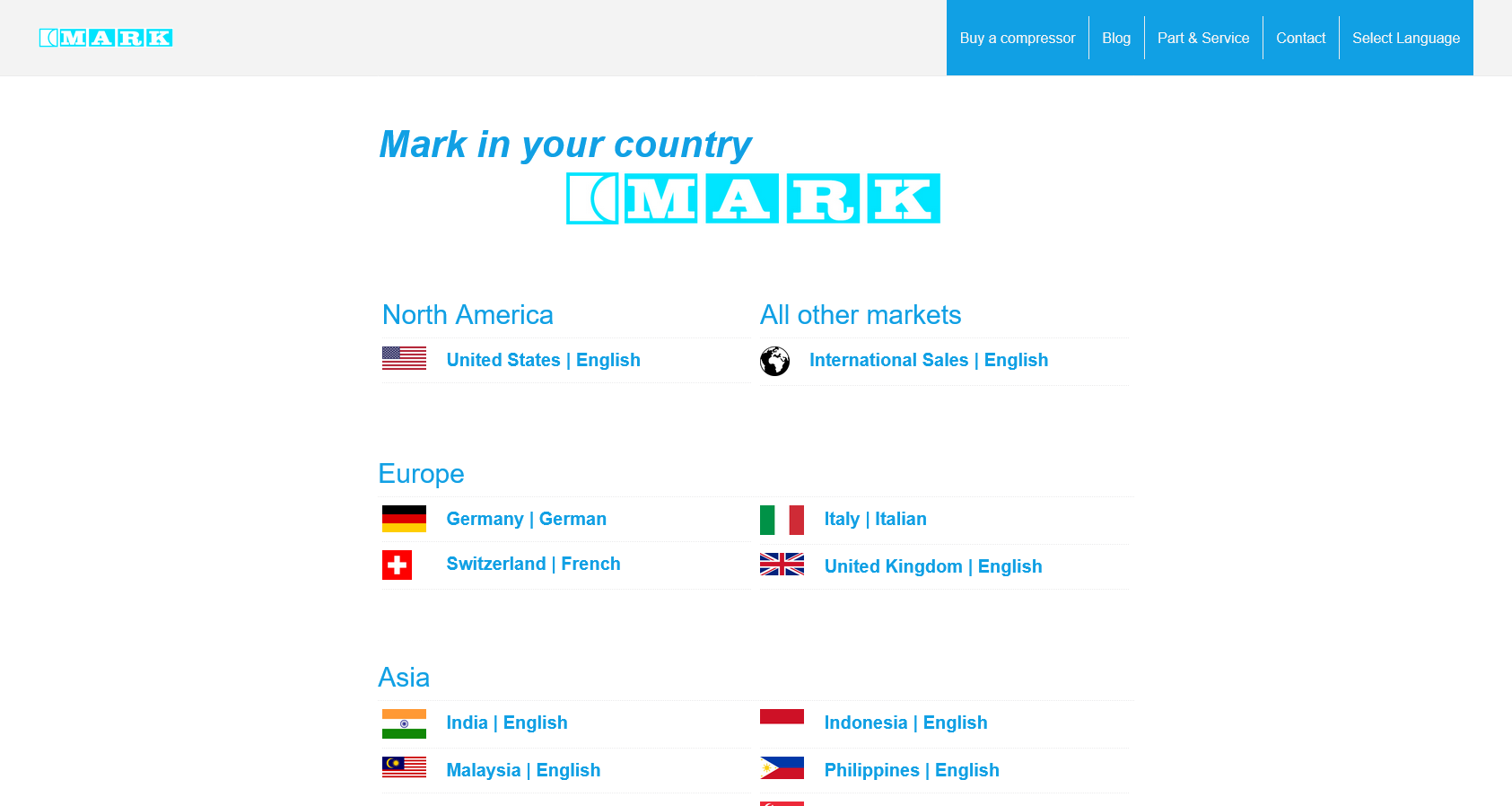Viewport: 1512px width, 806px height.
Task: Click the Philippines flag icon
Action: 782,767
